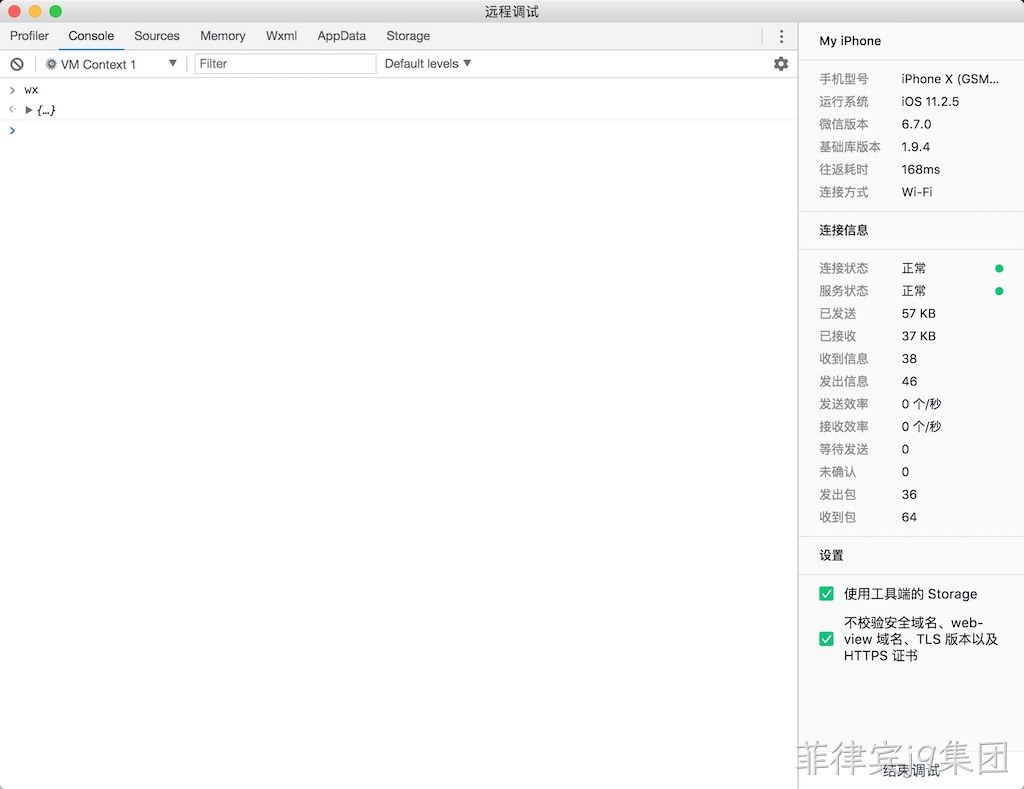Screen dimensions: 1024x789
Task: Toggle the 不校验安全域名 checkbox
Action: tap(826, 639)
